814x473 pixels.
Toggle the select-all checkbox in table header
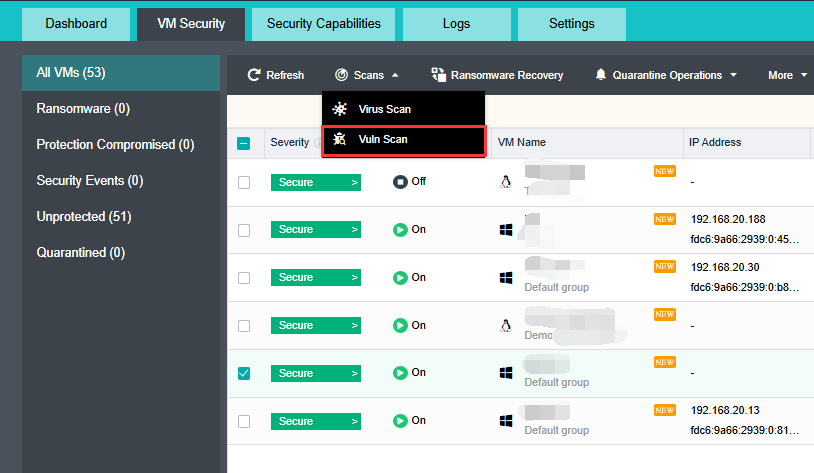pos(244,143)
